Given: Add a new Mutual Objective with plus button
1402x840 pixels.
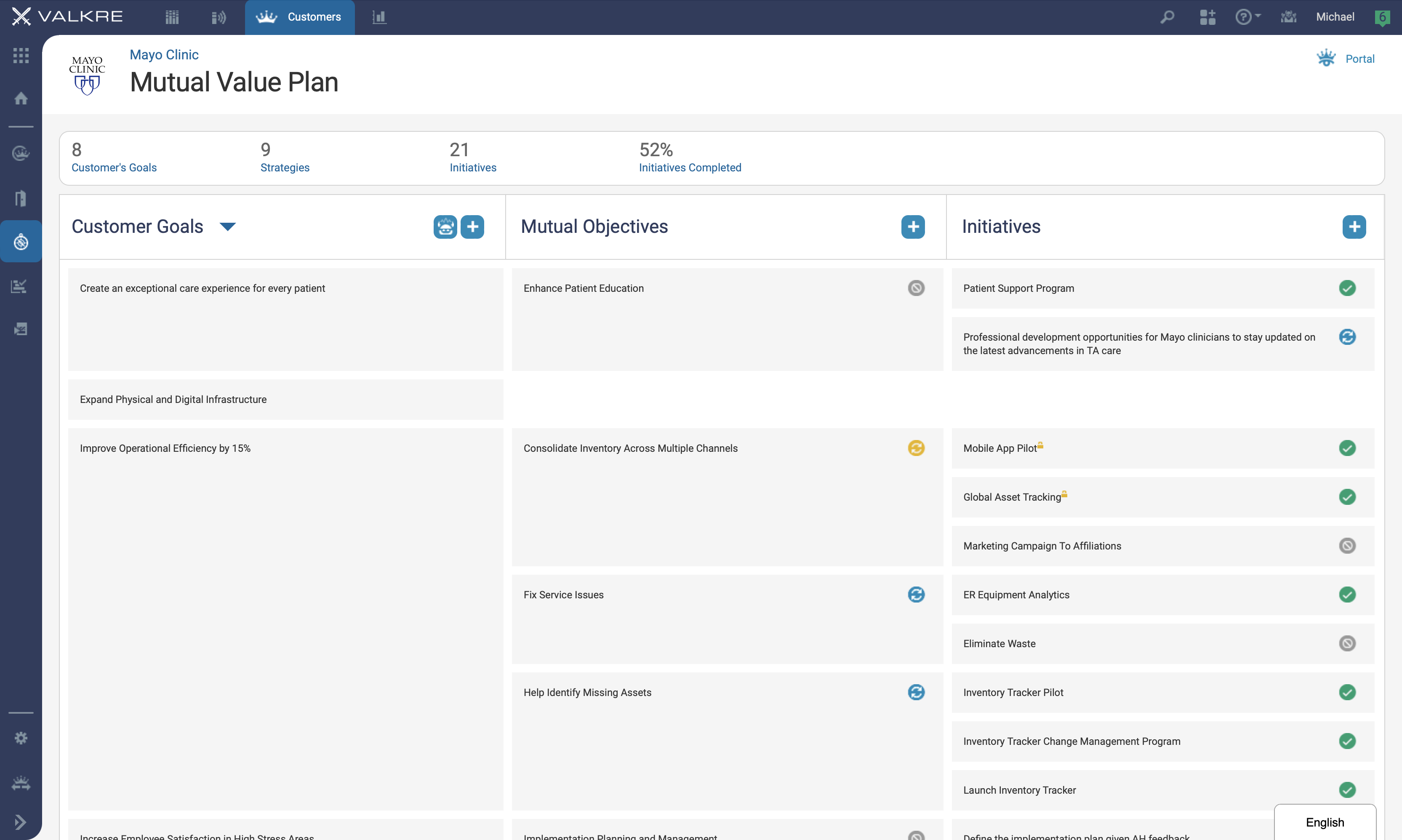Looking at the screenshot, I should point(912,227).
